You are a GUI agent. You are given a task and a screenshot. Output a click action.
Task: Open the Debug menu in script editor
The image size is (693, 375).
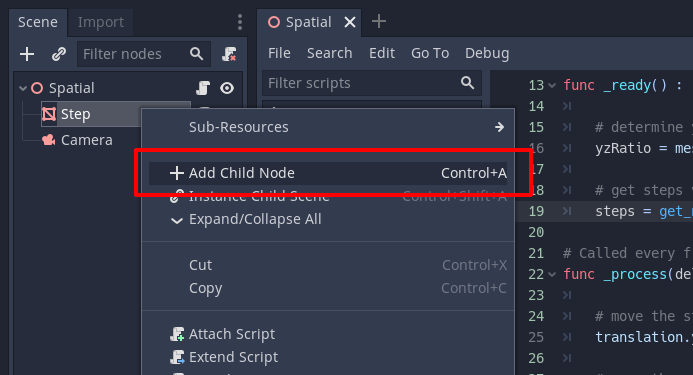(487, 53)
